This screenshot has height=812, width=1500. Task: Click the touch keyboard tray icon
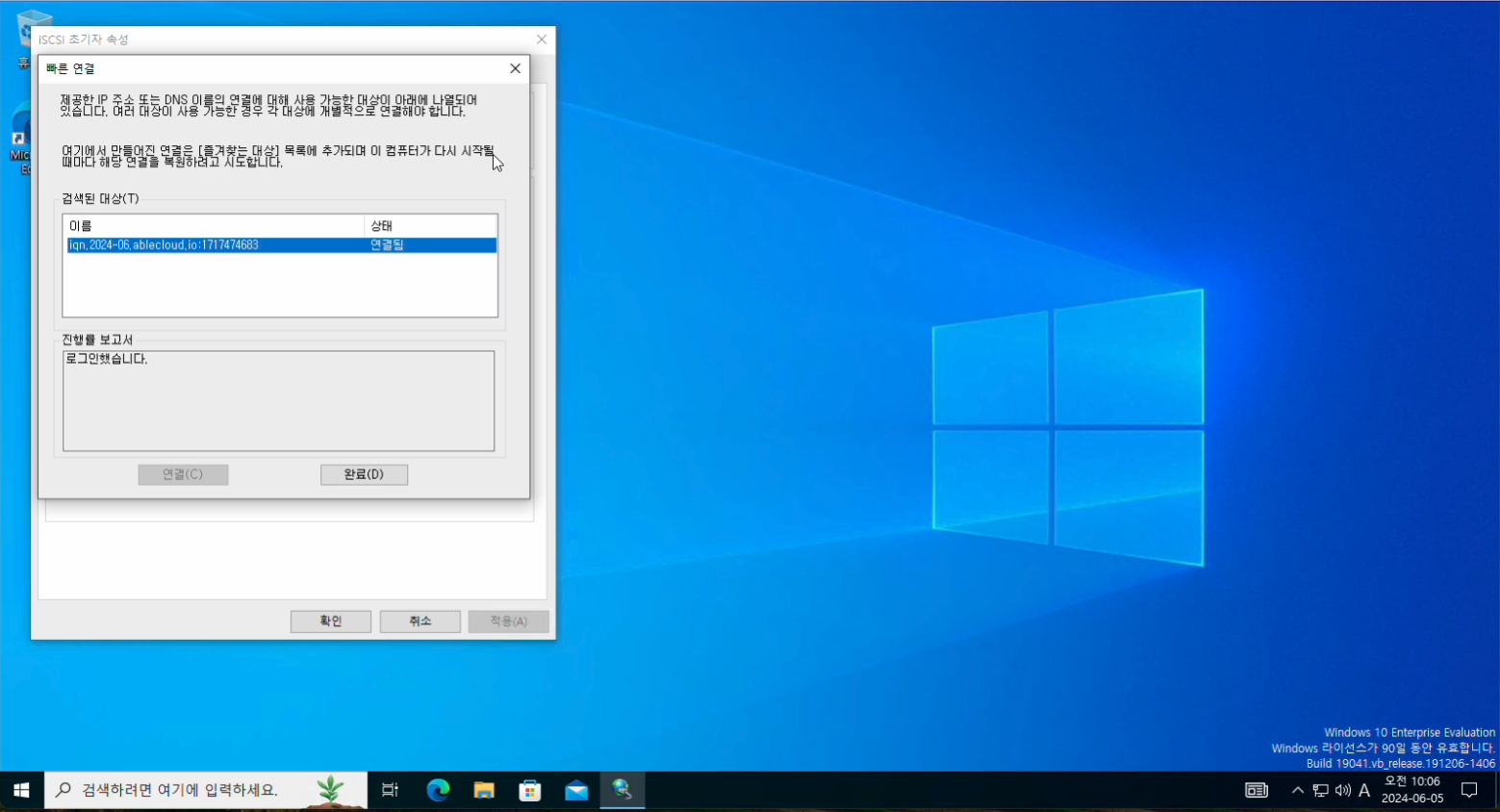pos(1257,790)
